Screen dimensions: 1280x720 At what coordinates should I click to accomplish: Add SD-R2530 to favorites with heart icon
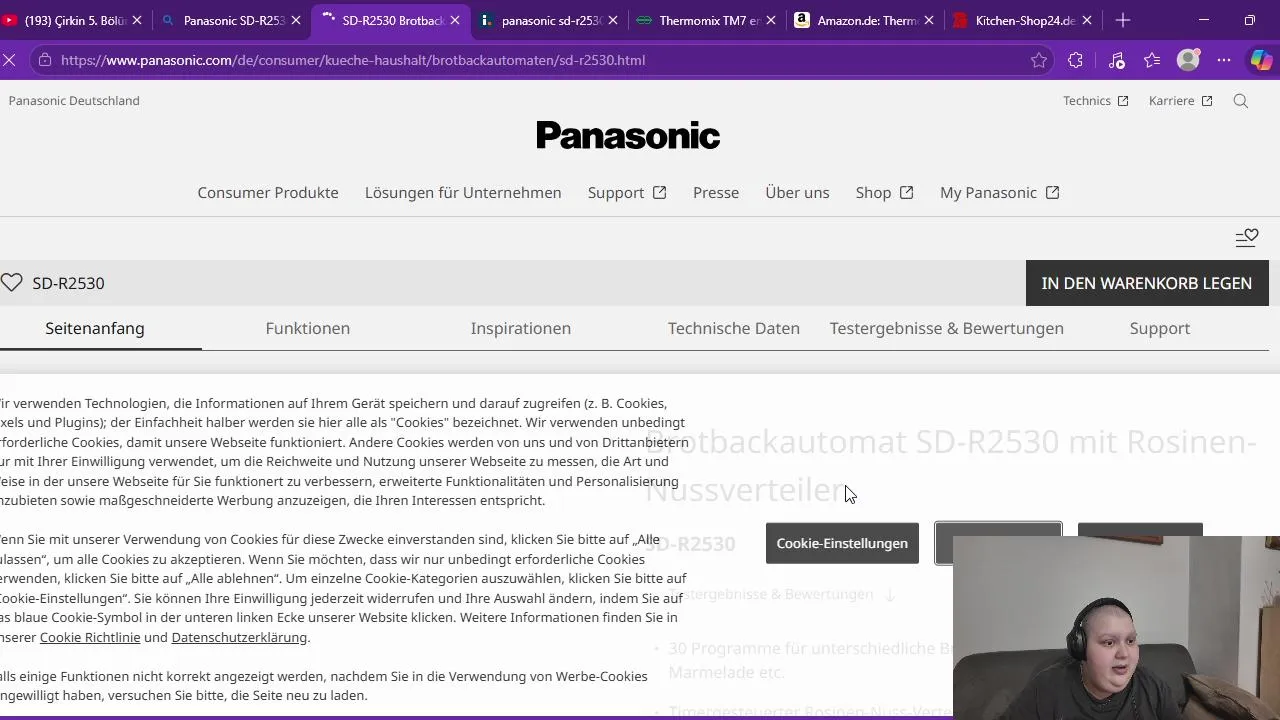coord(12,283)
